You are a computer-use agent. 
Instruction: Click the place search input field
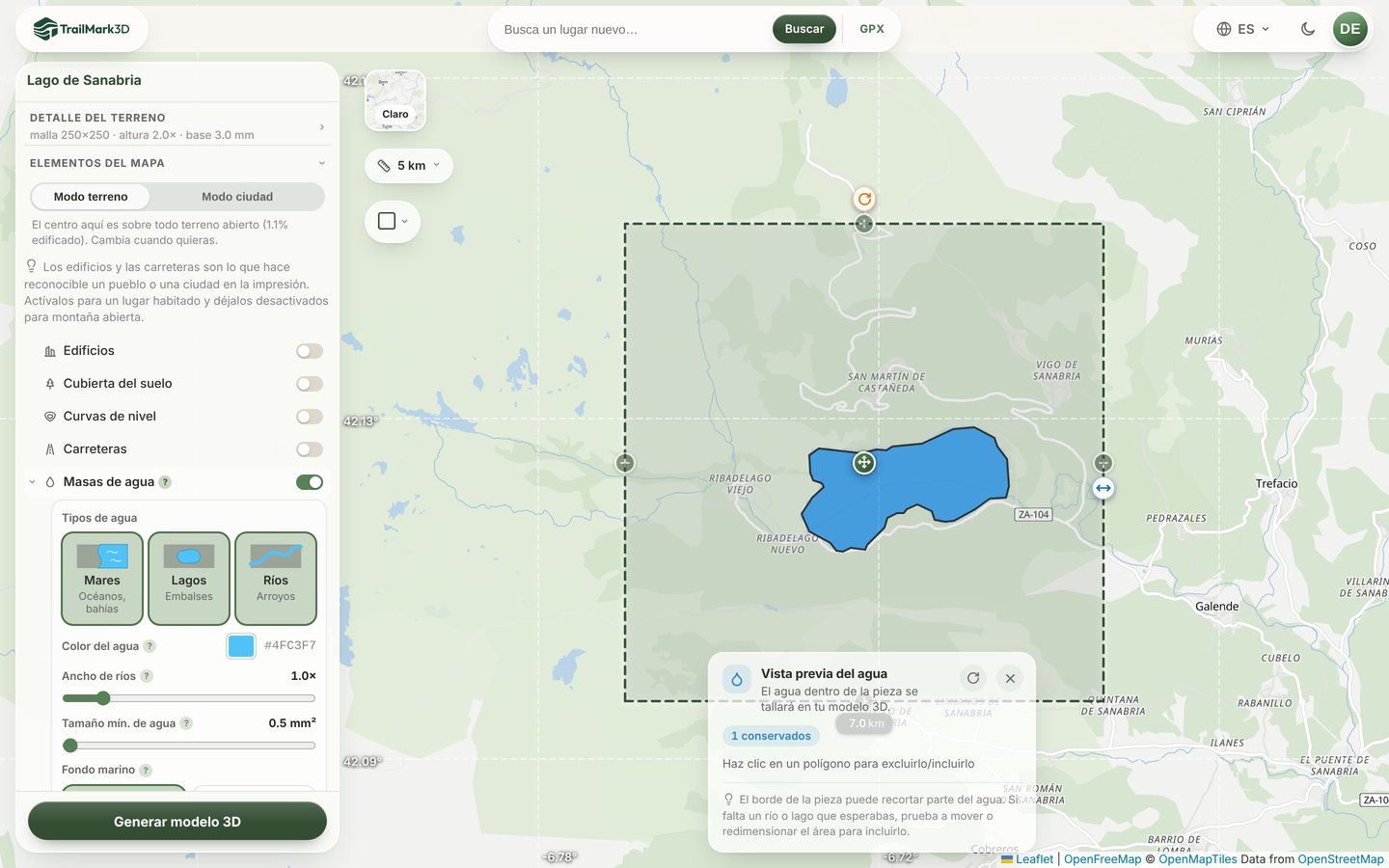pyautogui.click(x=632, y=29)
